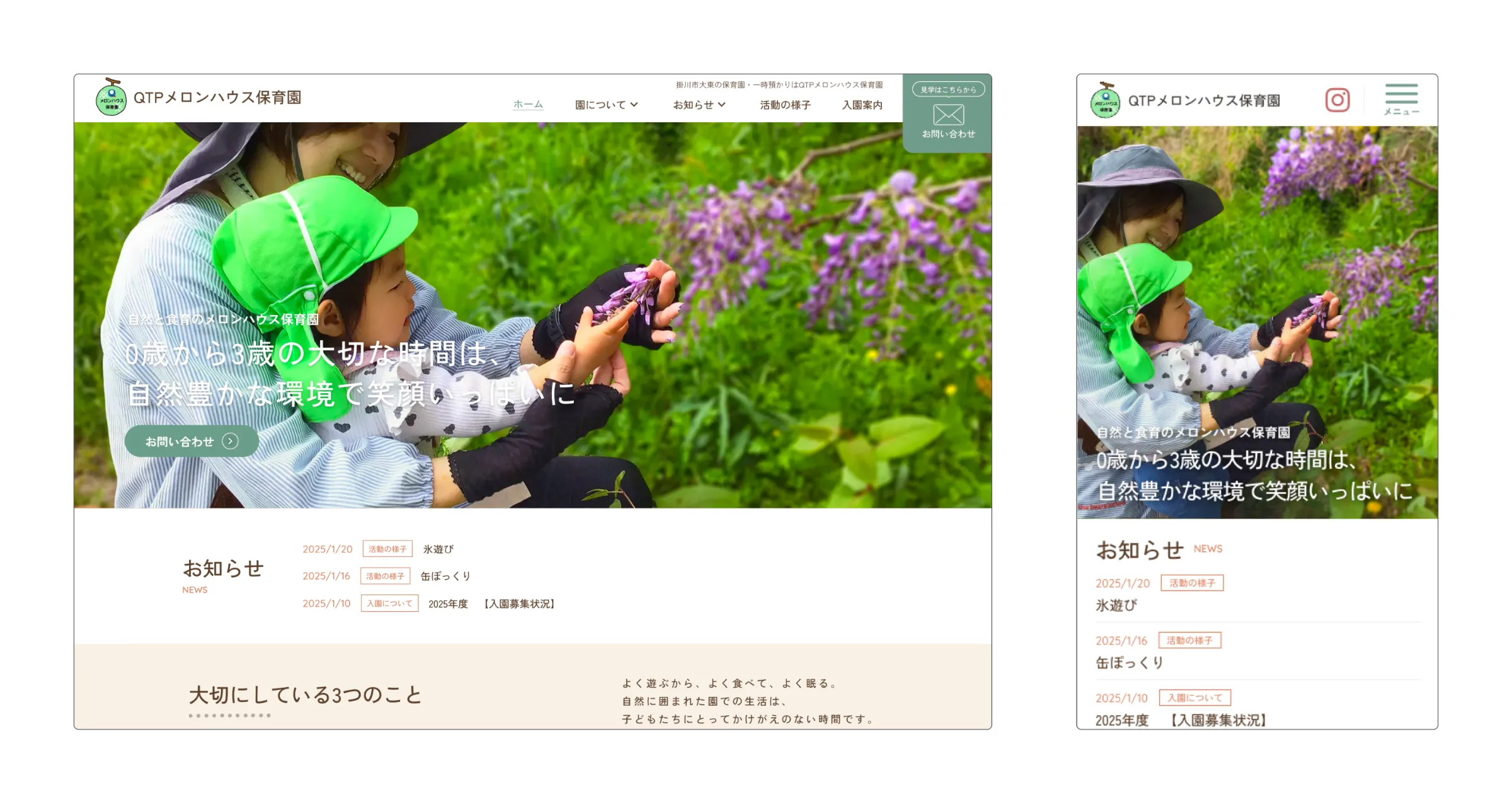Click the desktop melon logo icon
The image size is (1512, 804).
pyautogui.click(x=111, y=98)
